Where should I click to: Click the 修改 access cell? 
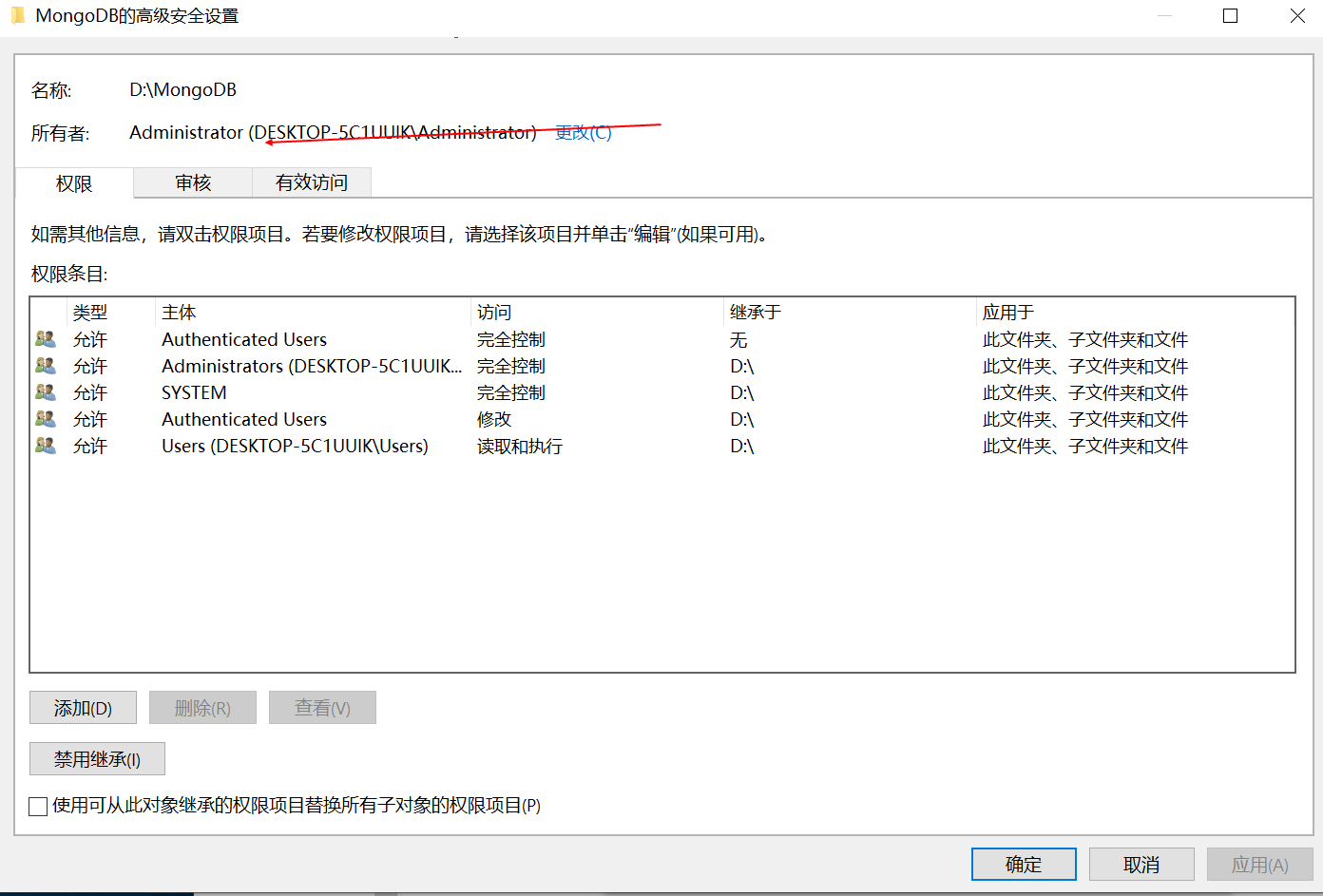tap(494, 419)
